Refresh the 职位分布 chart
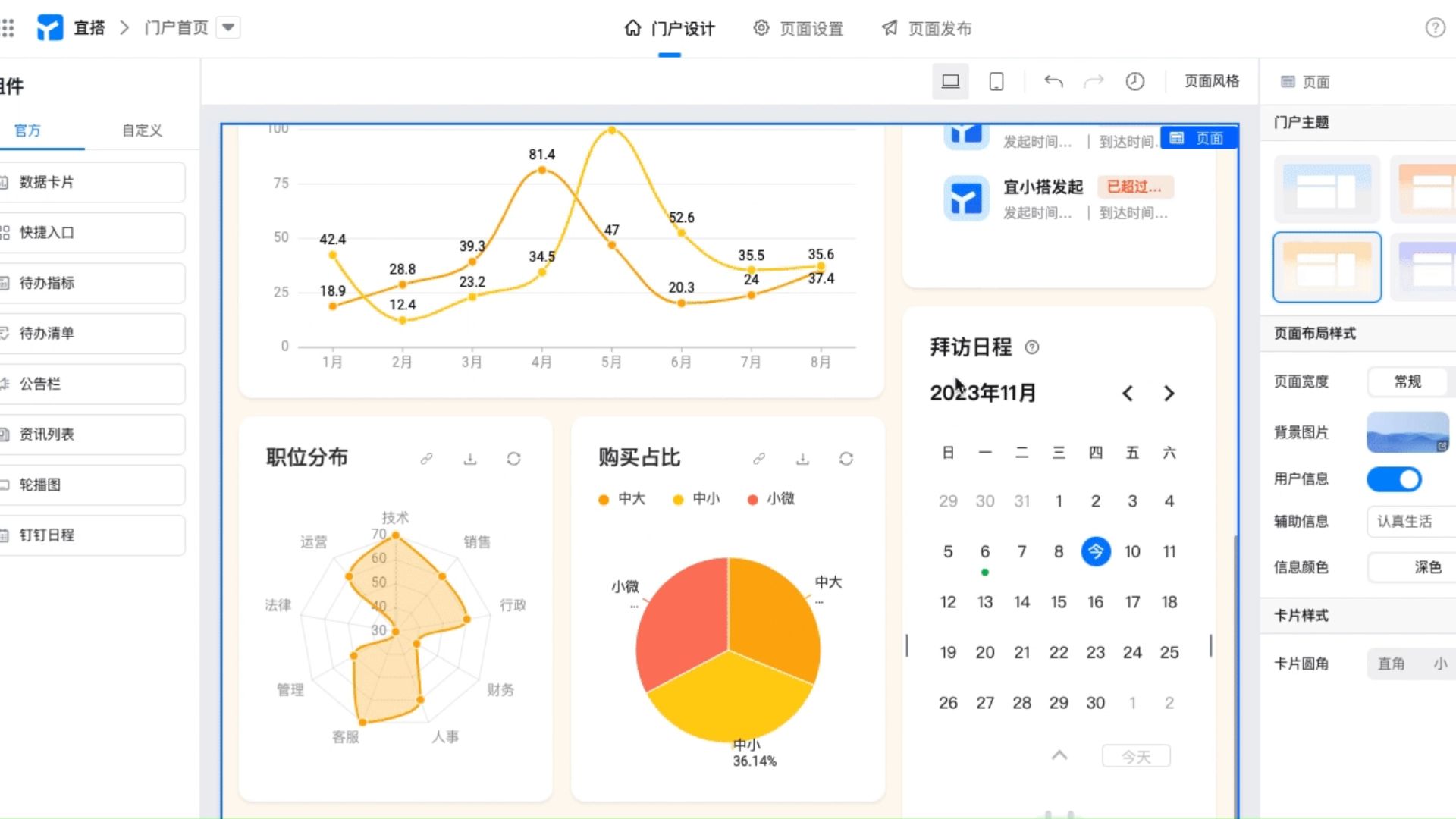The image size is (1456, 819). tap(513, 459)
